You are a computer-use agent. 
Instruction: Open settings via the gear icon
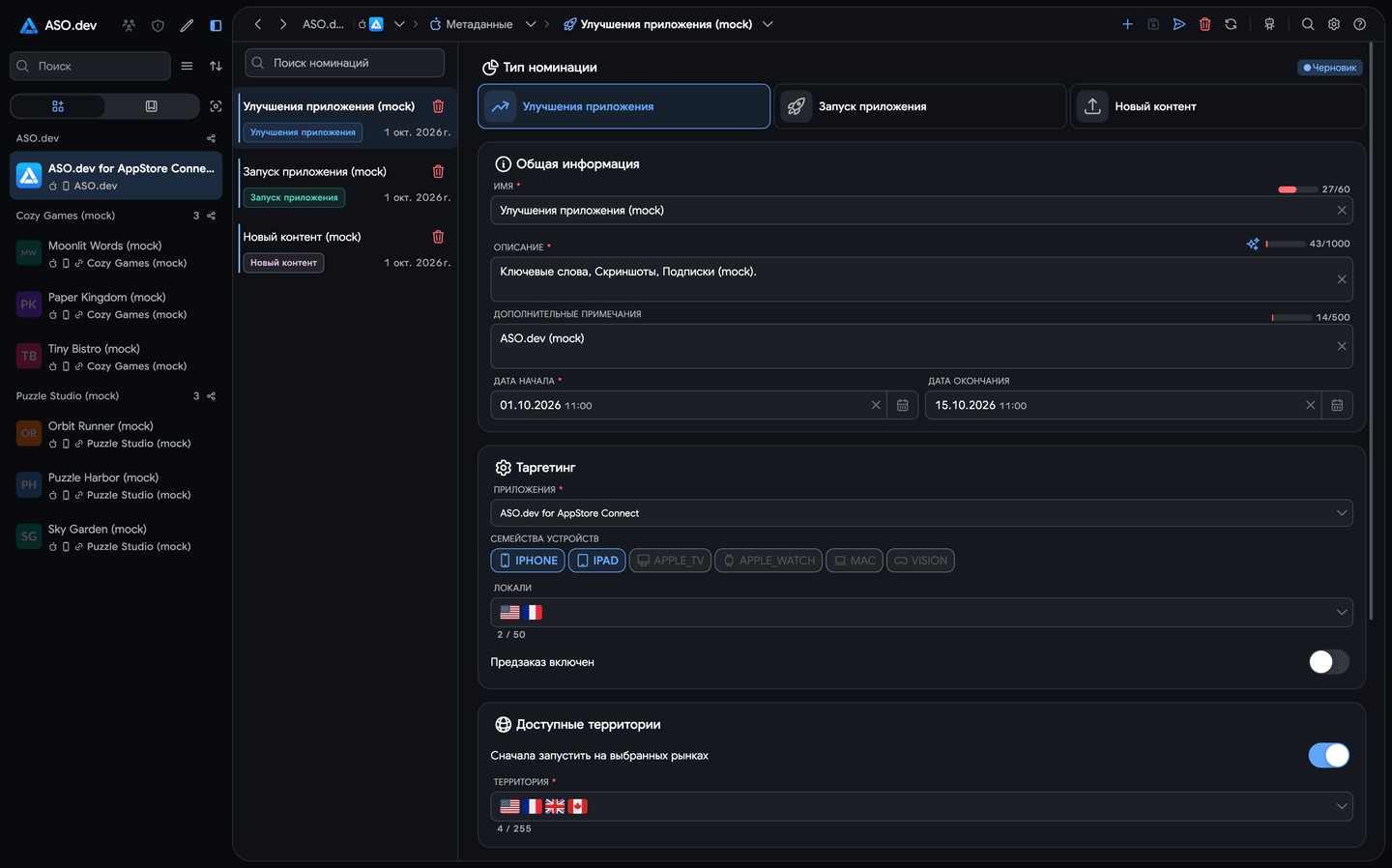pos(1334,24)
